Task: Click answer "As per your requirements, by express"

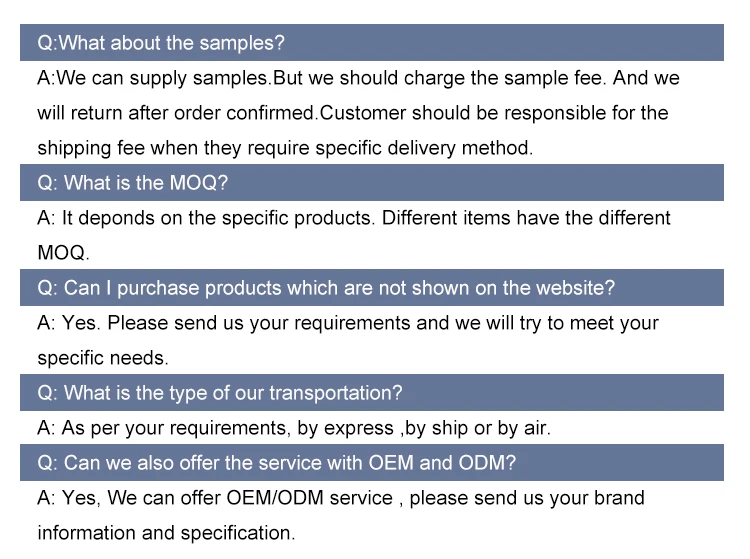Action: pyautogui.click(x=294, y=428)
